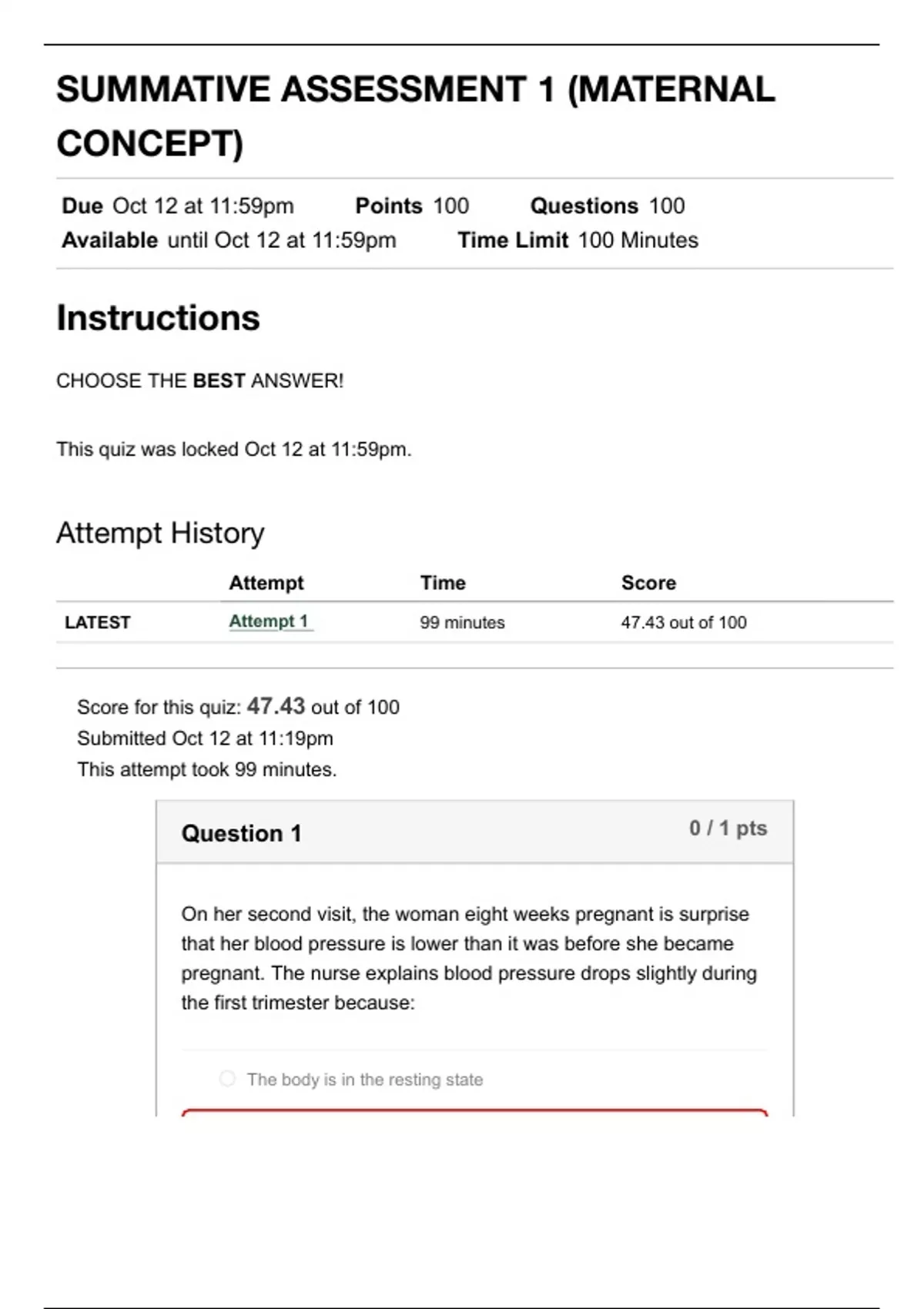The width and height of the screenshot is (924, 1309).
Task: Click the 0 / 1 pts score label
Action: 728,829
